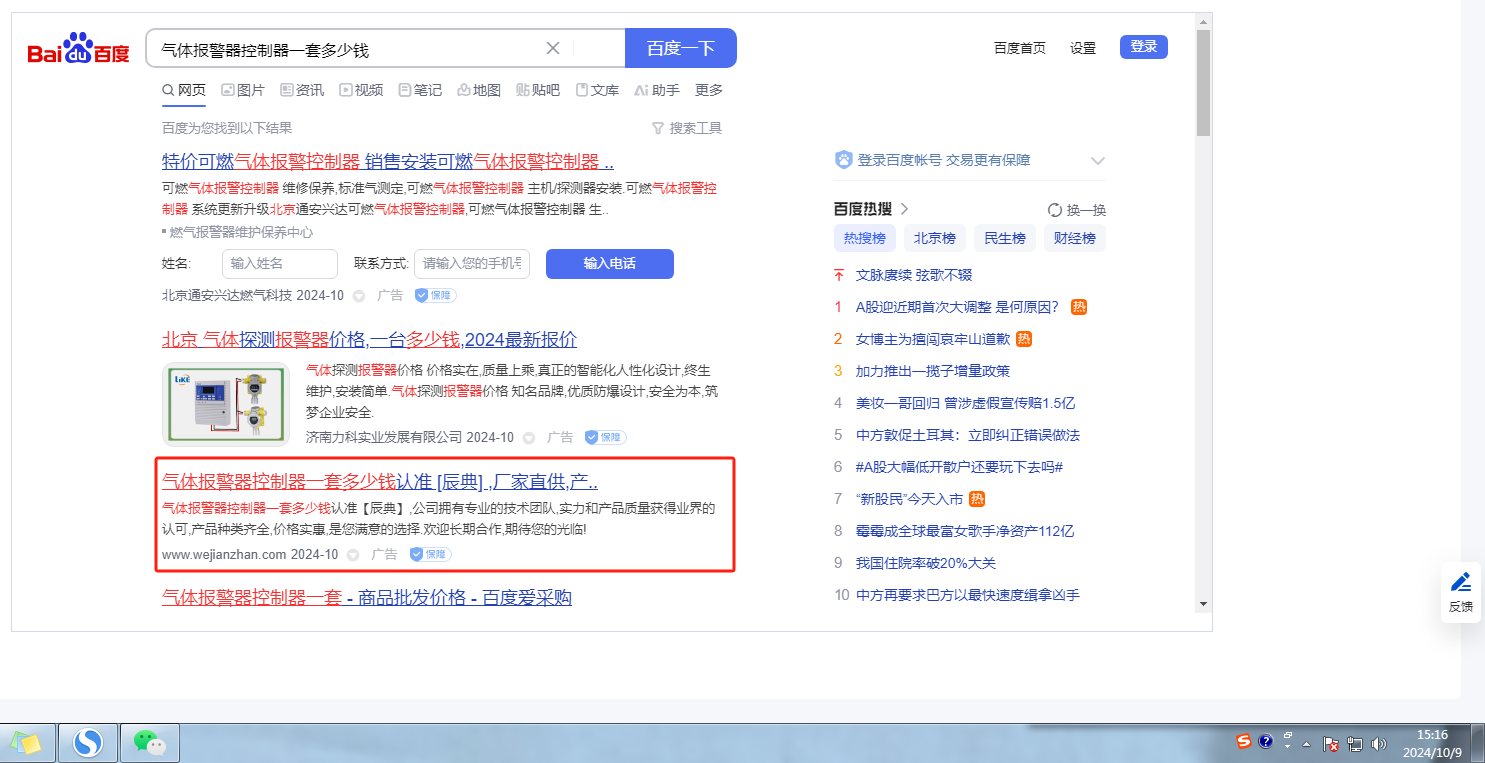Click the 姓名 input field
1485x763 pixels.
280,263
